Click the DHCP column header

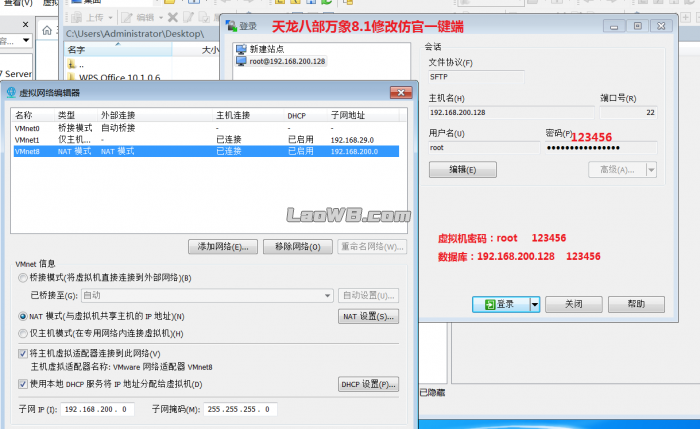point(306,115)
